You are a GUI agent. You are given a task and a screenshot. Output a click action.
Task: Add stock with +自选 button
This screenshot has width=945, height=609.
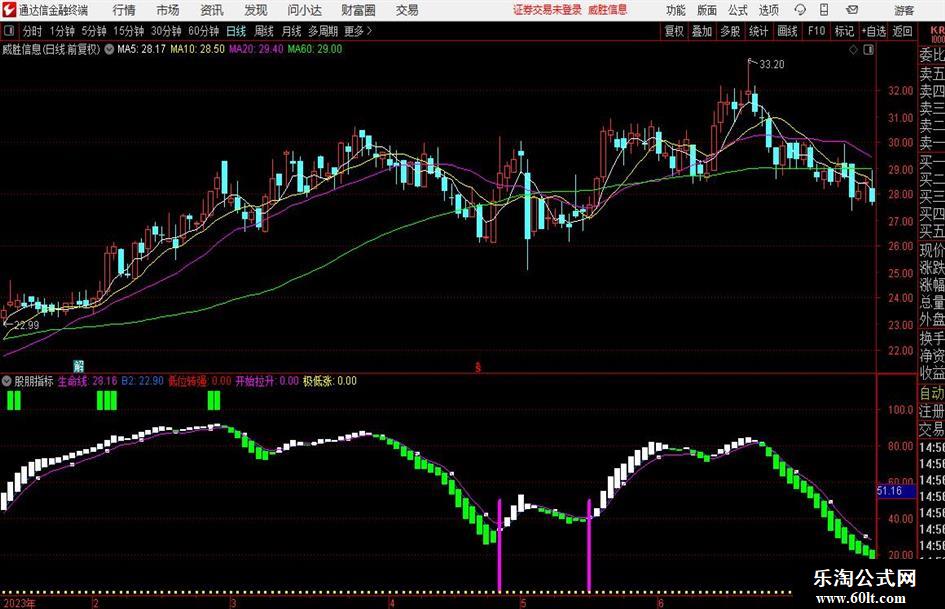point(874,31)
